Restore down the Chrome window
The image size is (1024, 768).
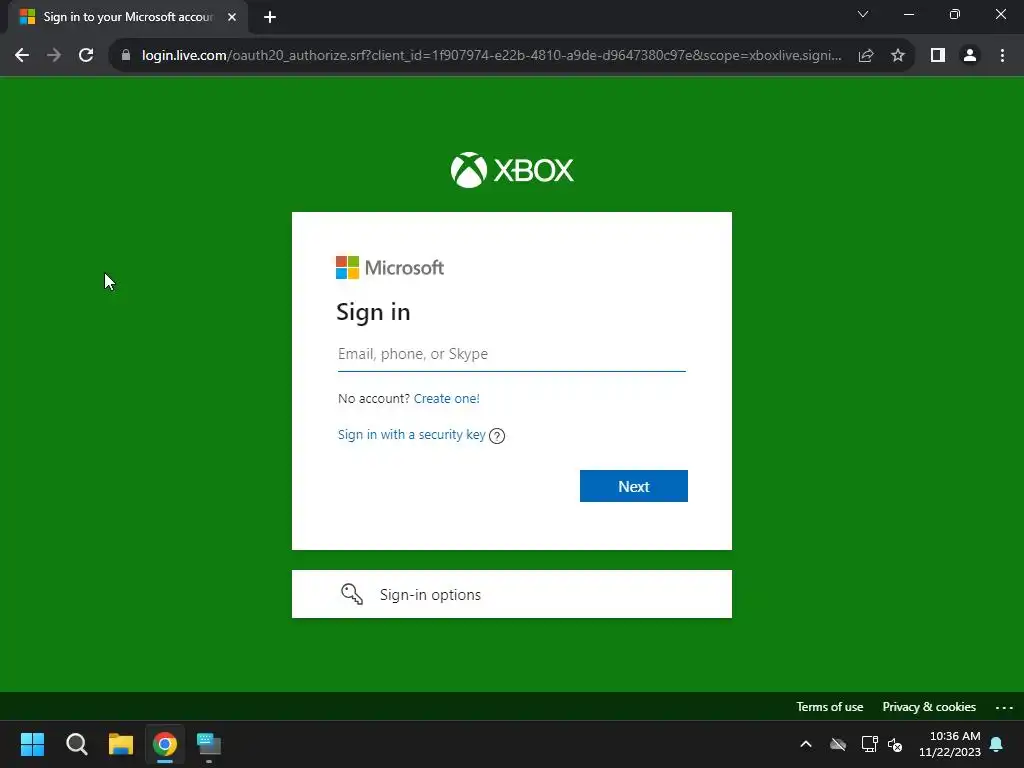955,14
